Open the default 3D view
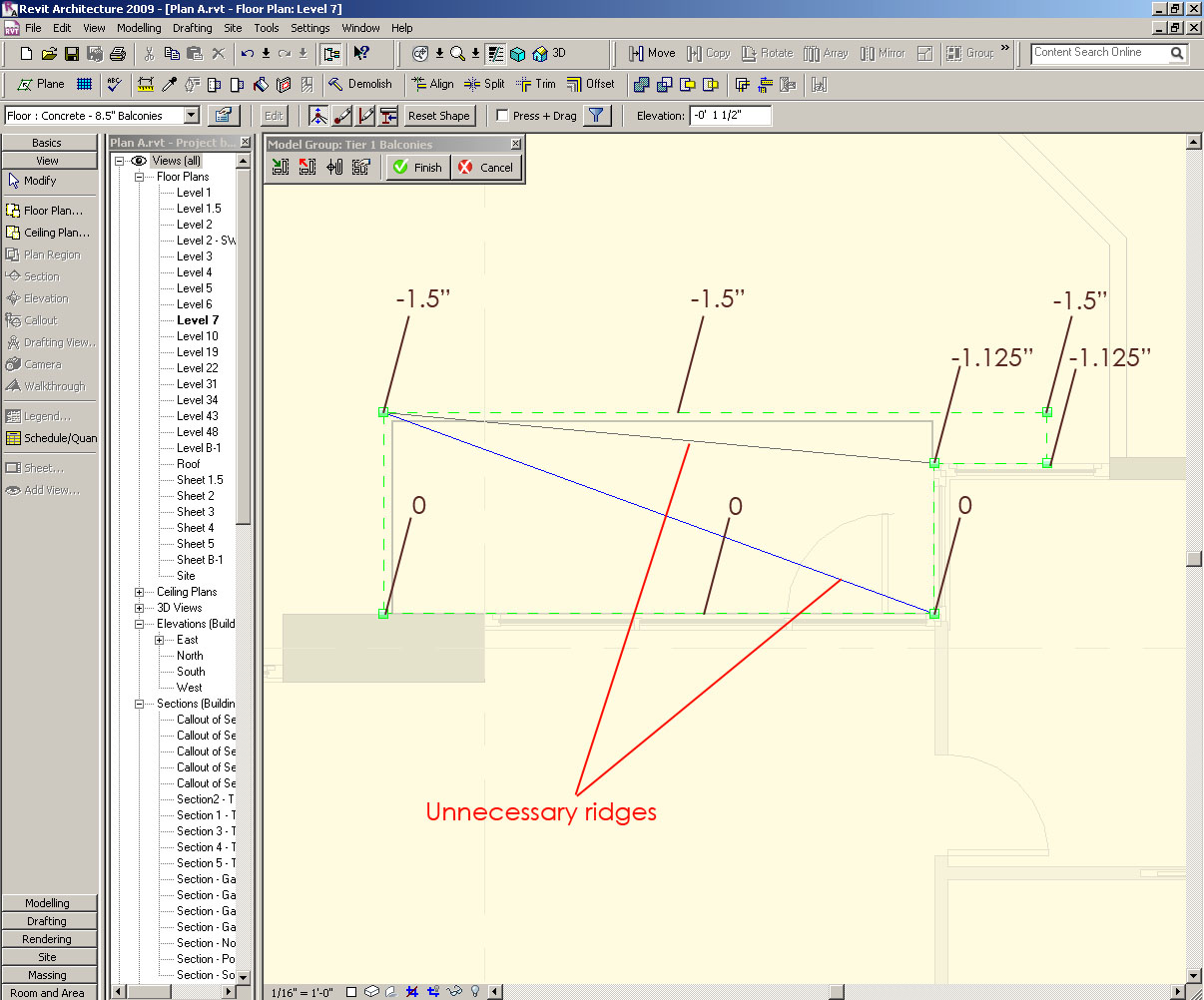The width and height of the screenshot is (1204, 1000). click(549, 54)
